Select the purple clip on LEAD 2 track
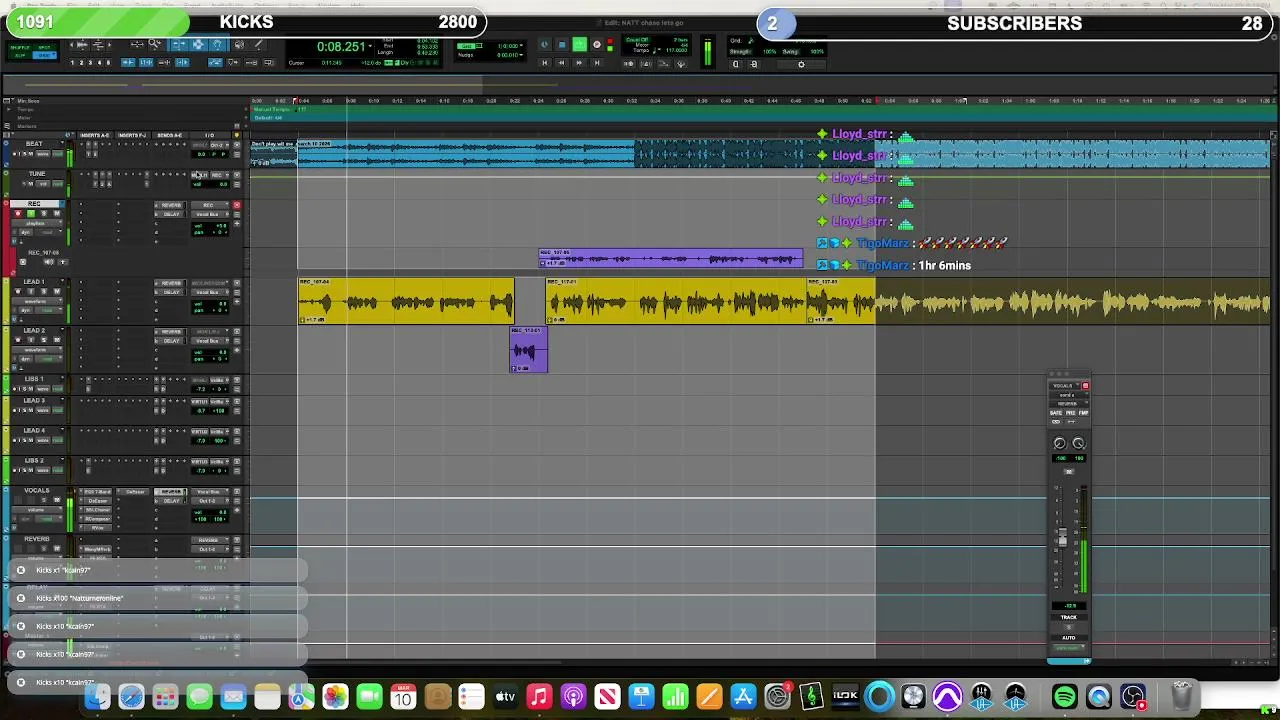This screenshot has height=720, width=1280. tap(528, 350)
